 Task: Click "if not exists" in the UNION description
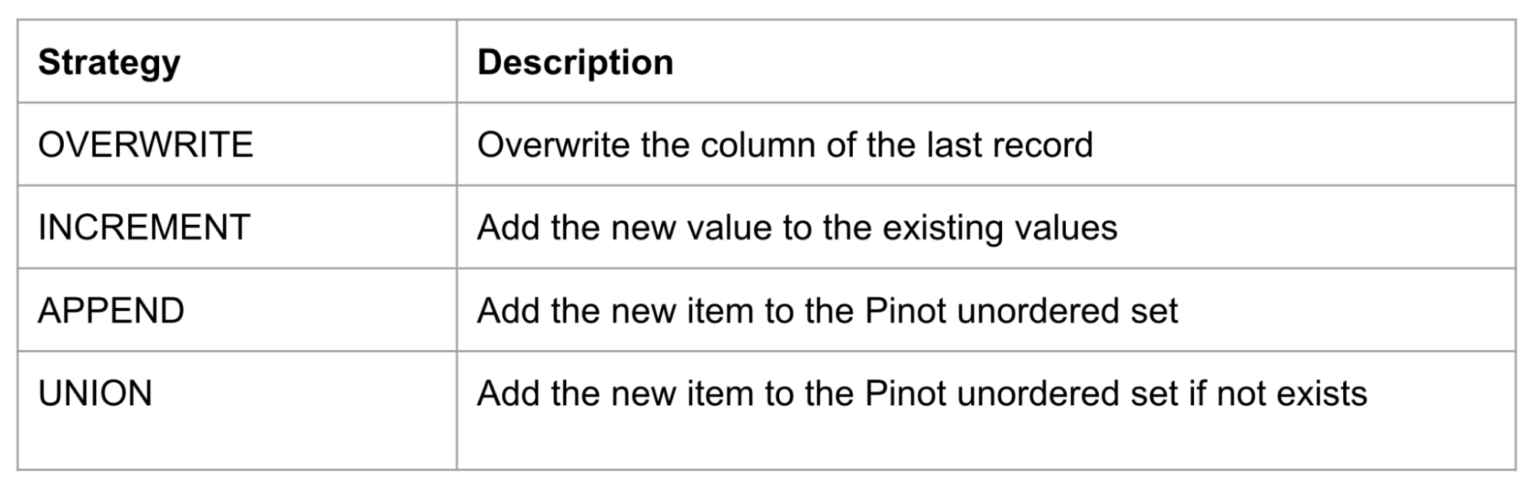pos(1274,393)
